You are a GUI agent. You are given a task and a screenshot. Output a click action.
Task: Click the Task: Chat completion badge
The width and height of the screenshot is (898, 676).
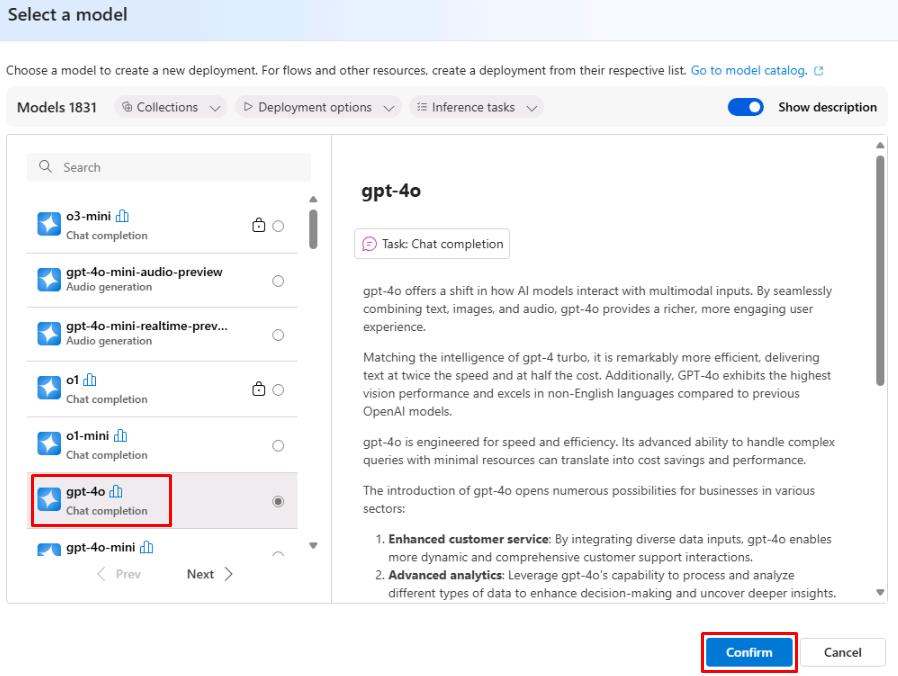click(432, 244)
